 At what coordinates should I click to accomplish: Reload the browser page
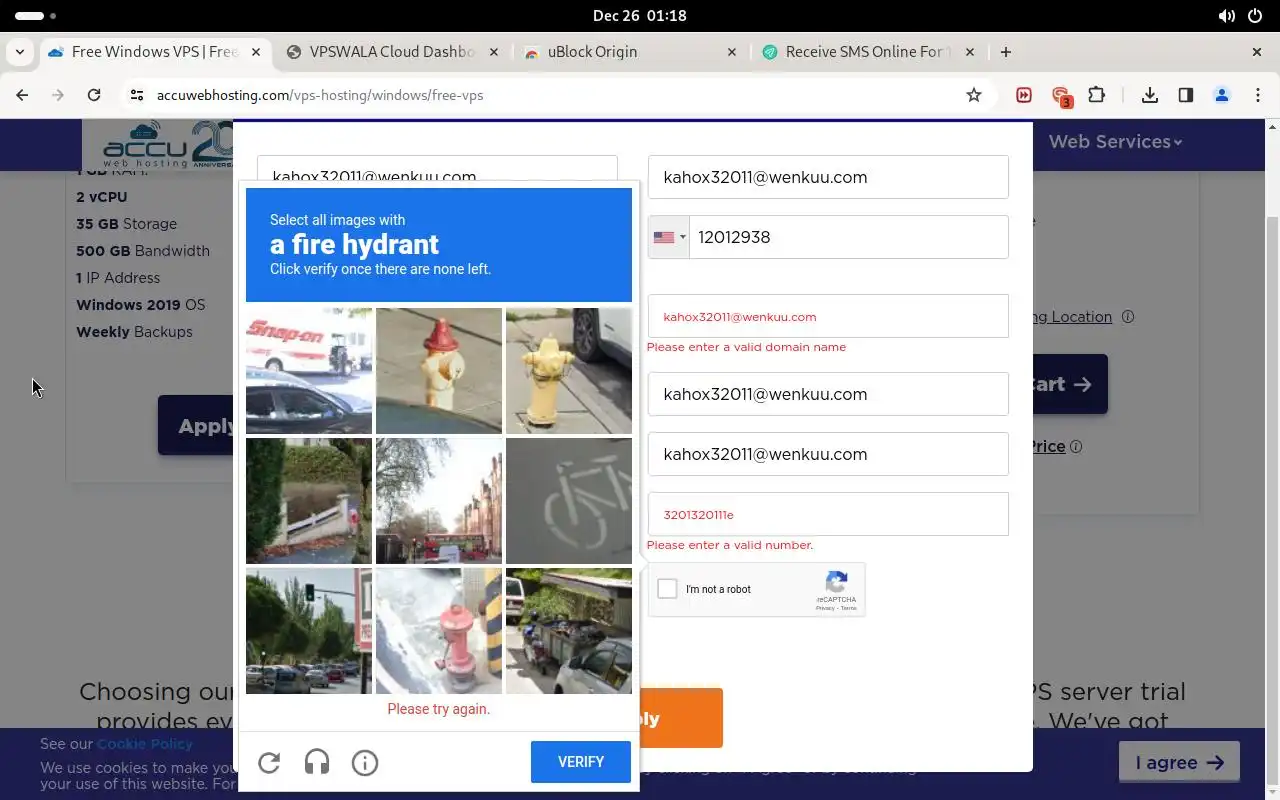pos(94,95)
